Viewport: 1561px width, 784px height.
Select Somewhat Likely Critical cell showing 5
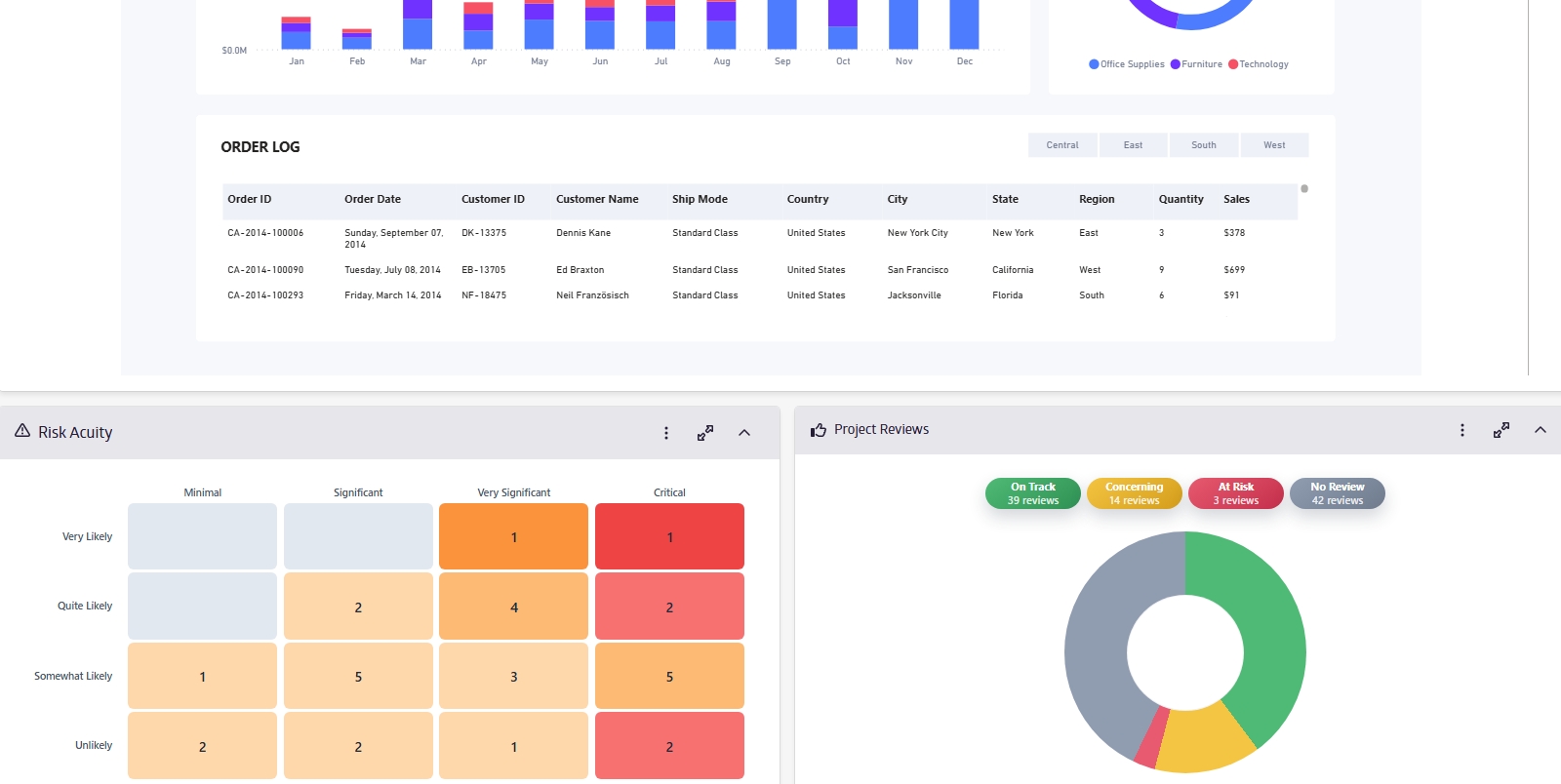(x=669, y=676)
